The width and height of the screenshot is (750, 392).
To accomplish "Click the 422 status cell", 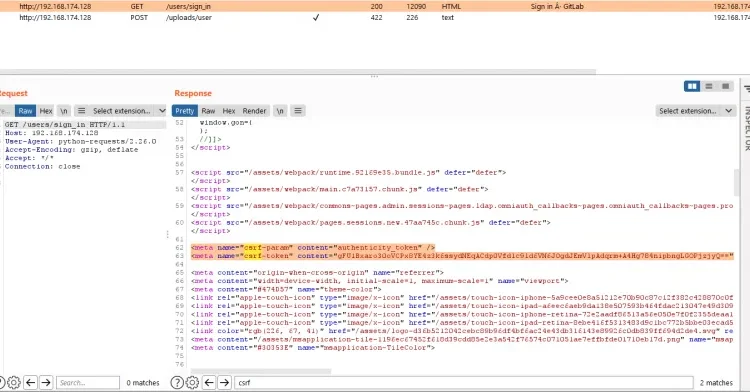I will click(376, 17).
